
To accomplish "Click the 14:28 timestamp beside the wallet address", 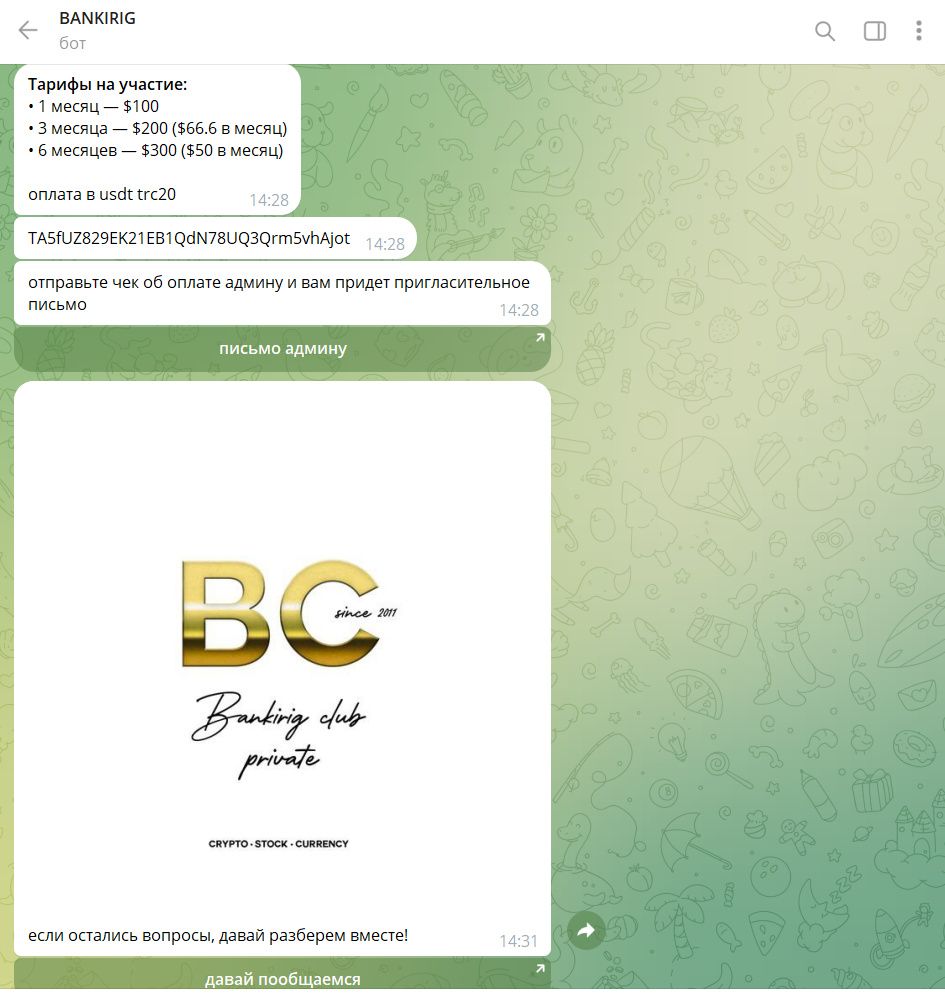I will (385, 245).
